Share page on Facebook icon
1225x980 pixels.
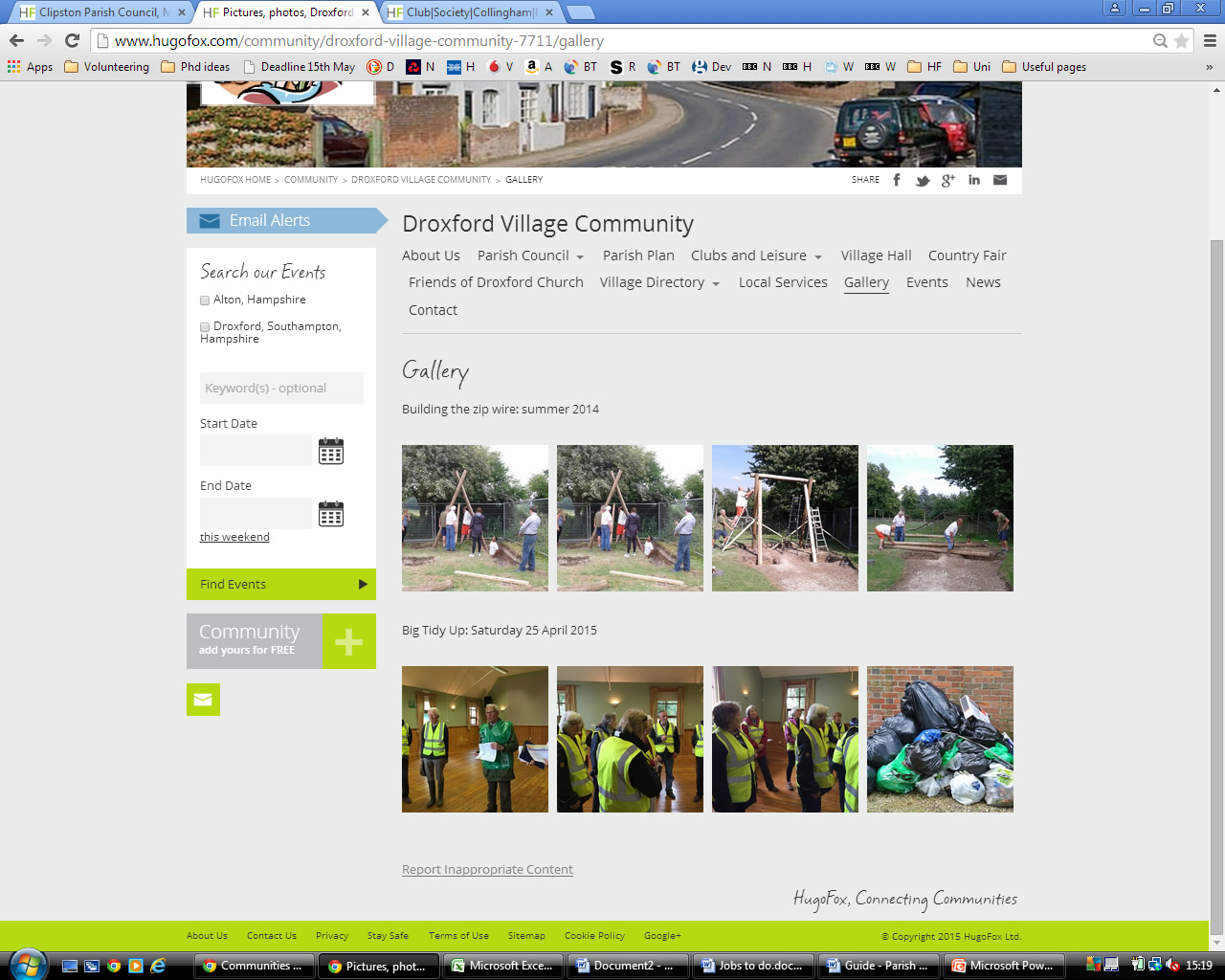point(897,180)
